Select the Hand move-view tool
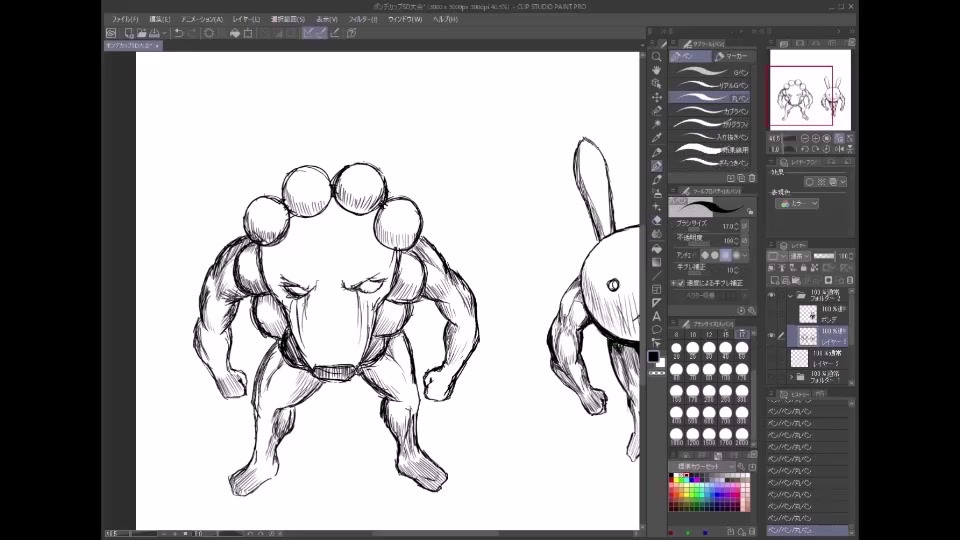 [656, 70]
